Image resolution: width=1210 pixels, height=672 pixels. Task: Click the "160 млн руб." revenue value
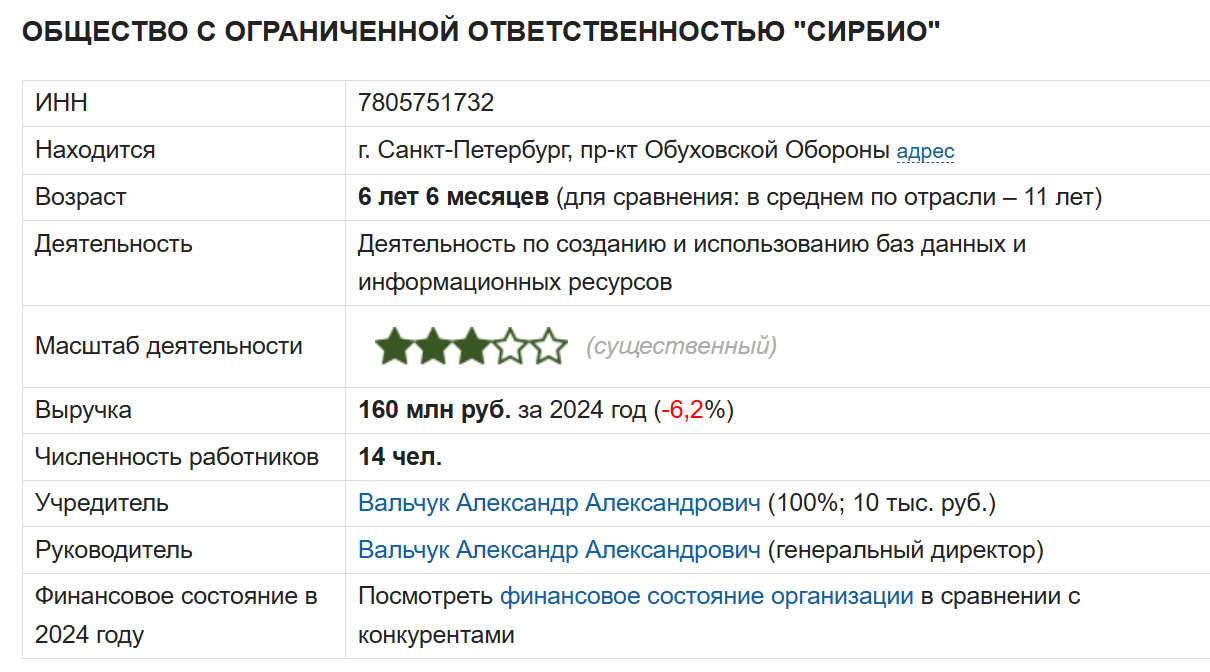434,410
